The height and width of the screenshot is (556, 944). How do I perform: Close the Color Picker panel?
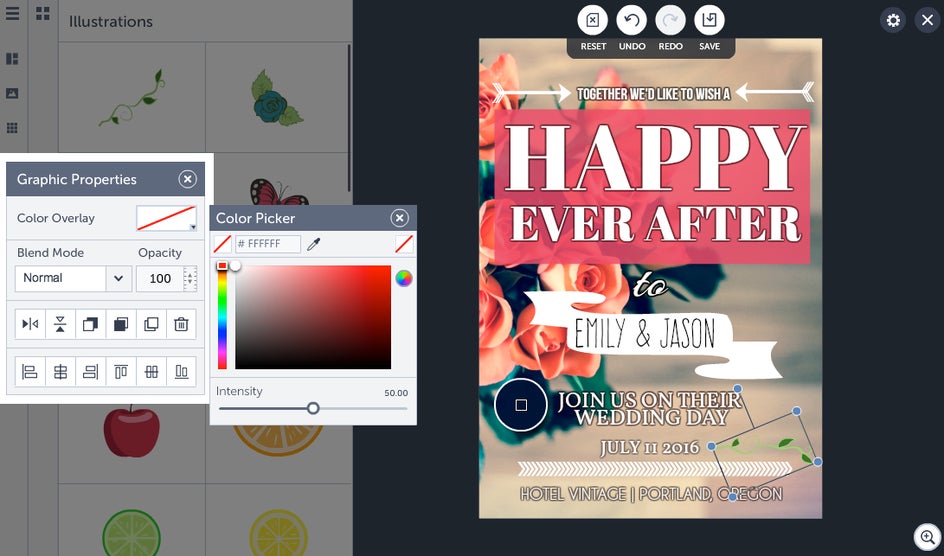(x=399, y=218)
